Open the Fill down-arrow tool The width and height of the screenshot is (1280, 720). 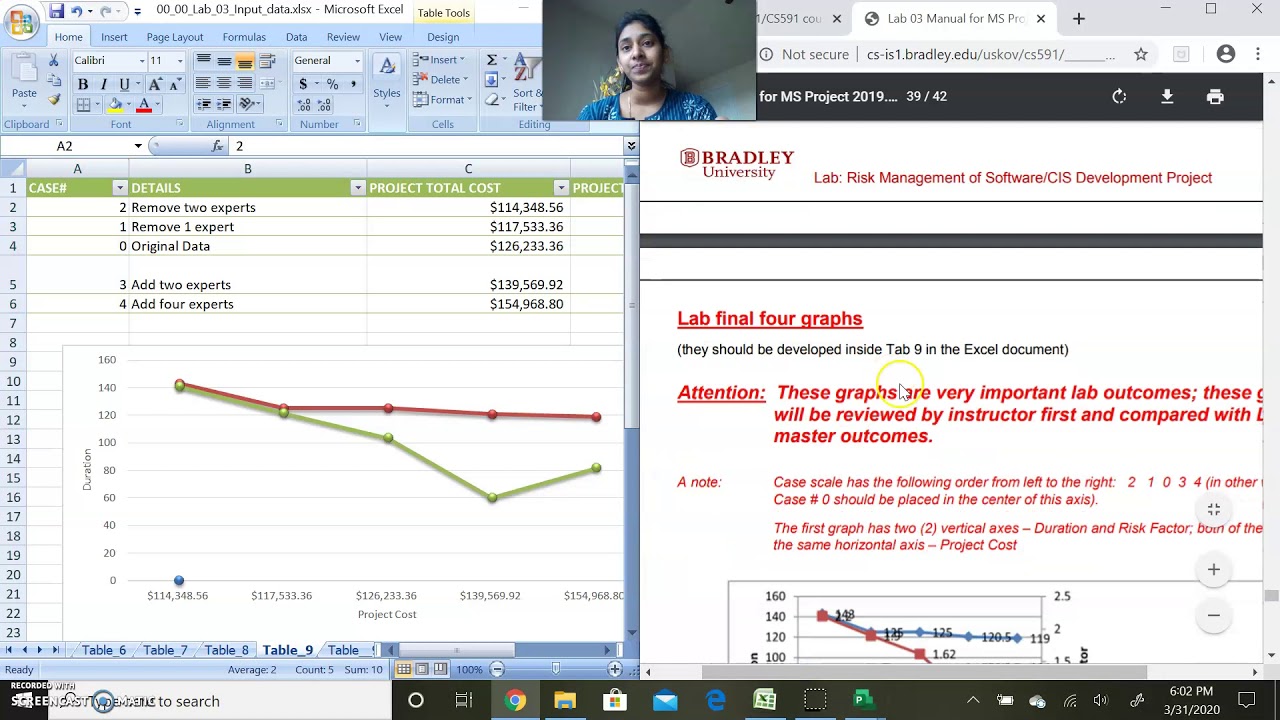491,80
